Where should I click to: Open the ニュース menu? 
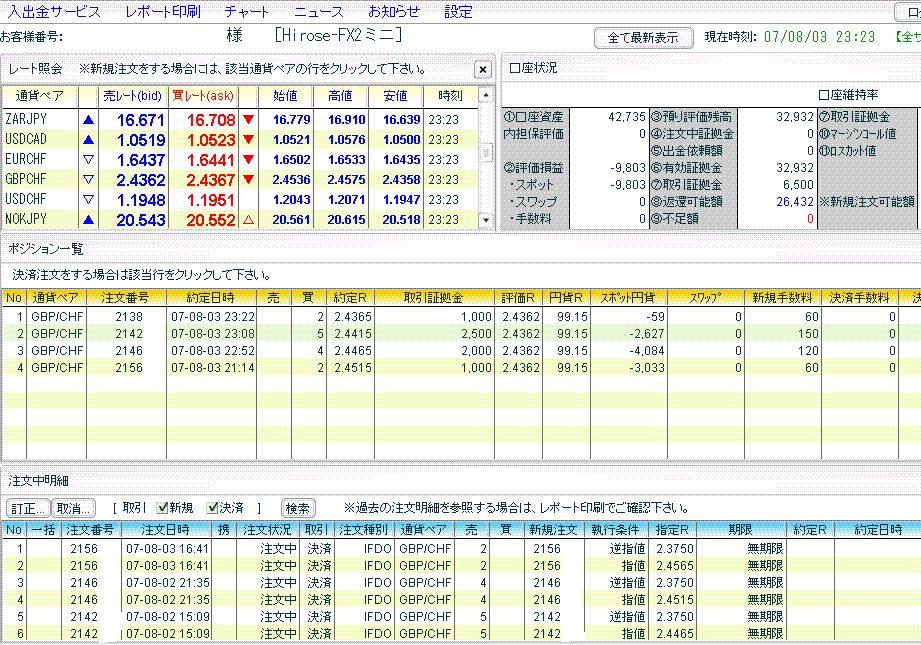(x=318, y=11)
